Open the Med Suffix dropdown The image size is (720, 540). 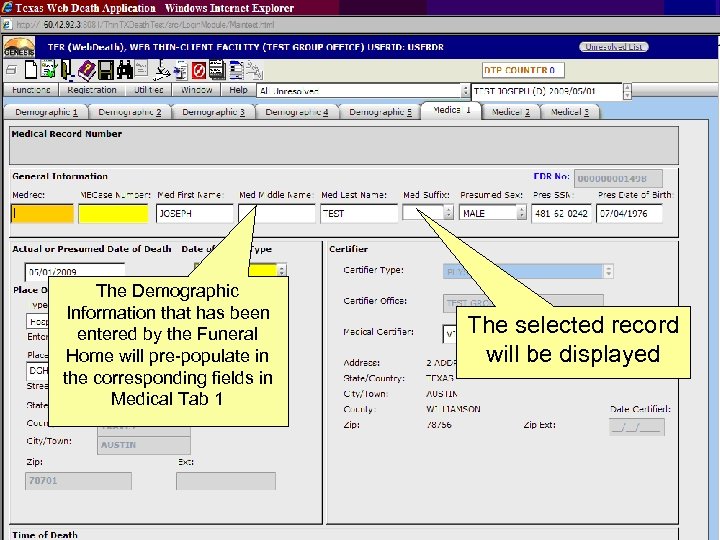point(448,213)
